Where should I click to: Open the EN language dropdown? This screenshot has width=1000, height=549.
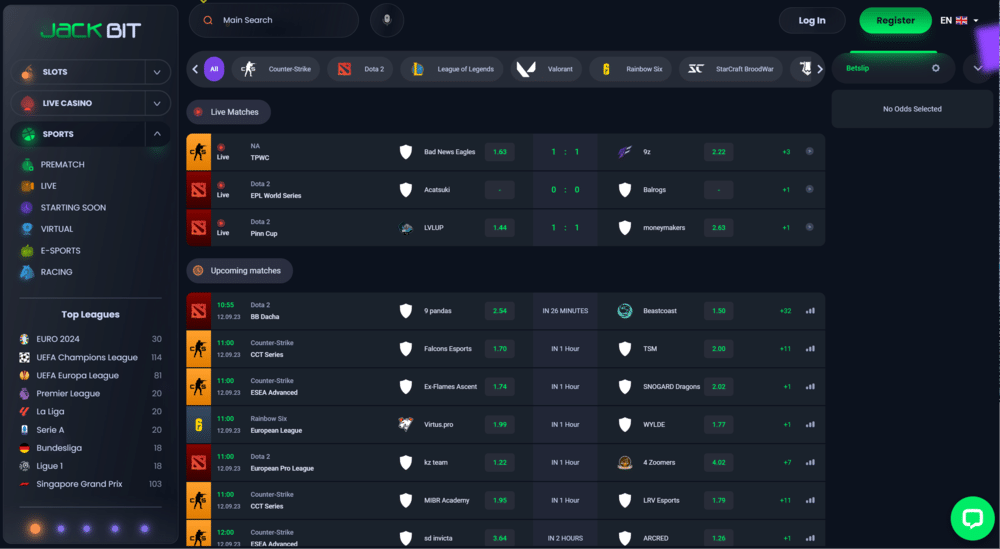click(959, 20)
